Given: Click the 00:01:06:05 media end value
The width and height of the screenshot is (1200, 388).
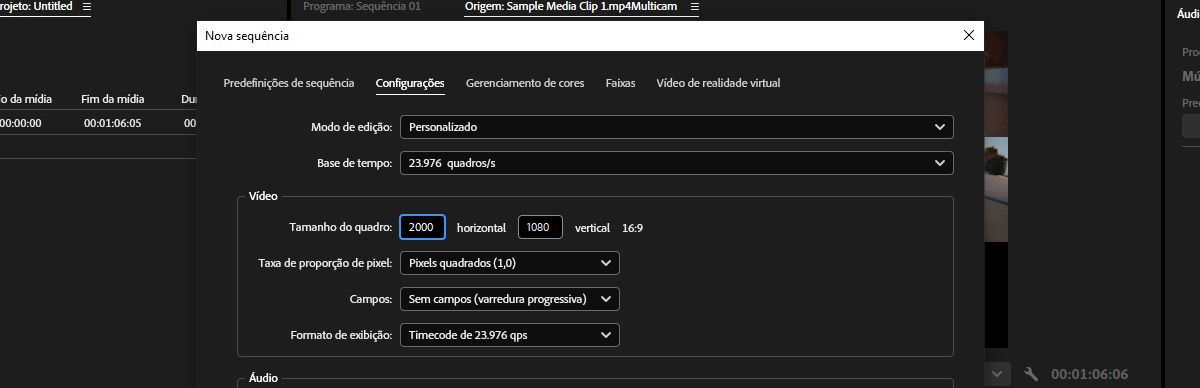Looking at the screenshot, I should [x=113, y=123].
